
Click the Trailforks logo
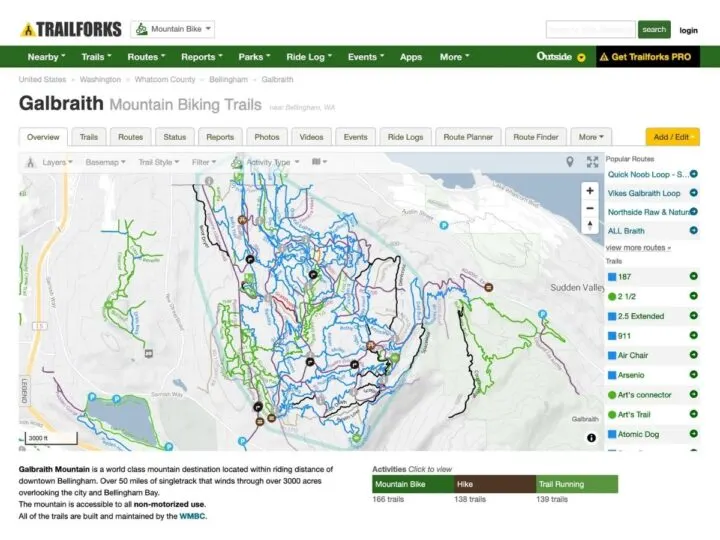click(71, 29)
